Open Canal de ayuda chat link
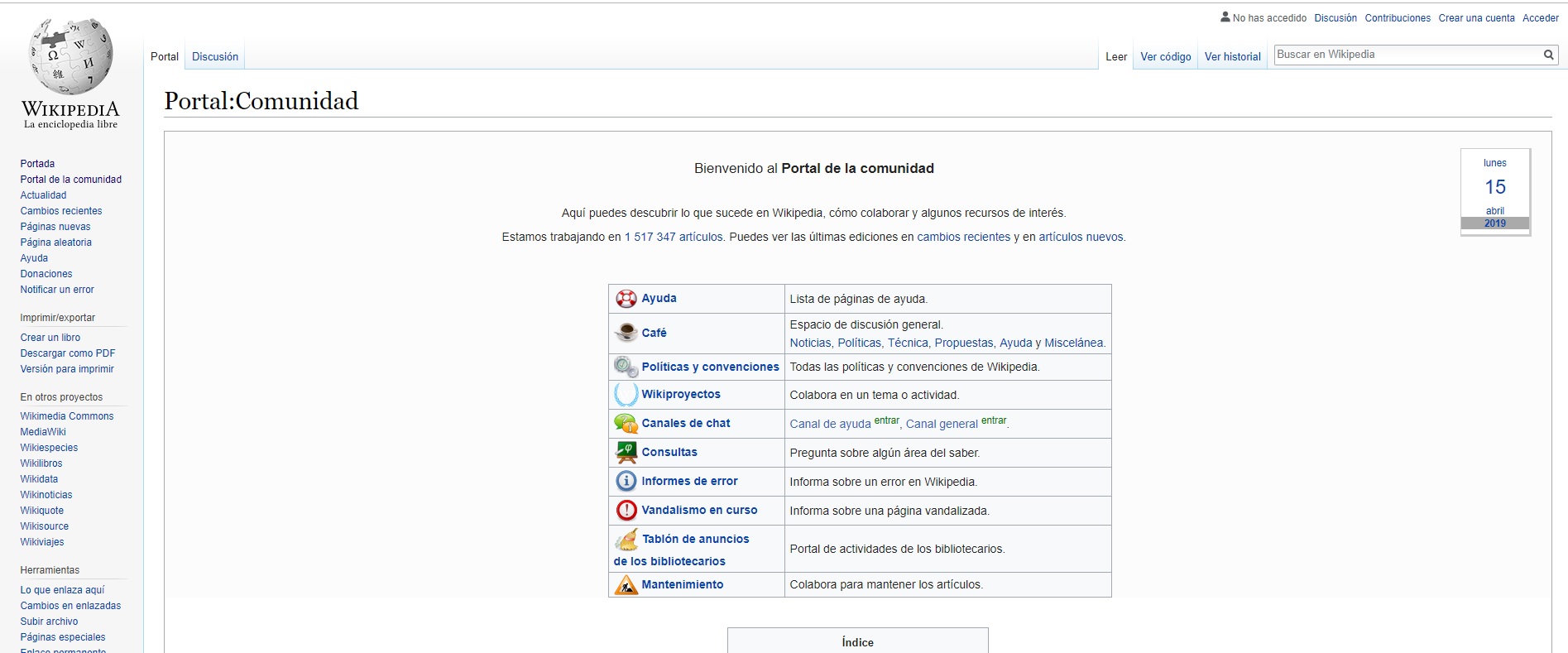Viewport: 1568px width, 653px height. pyautogui.click(x=830, y=424)
